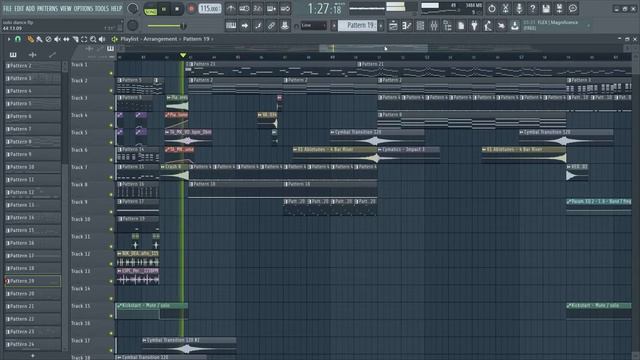The image size is (640, 360).
Task: Select Pattern 2 in picker list
Action: pos(33,65)
